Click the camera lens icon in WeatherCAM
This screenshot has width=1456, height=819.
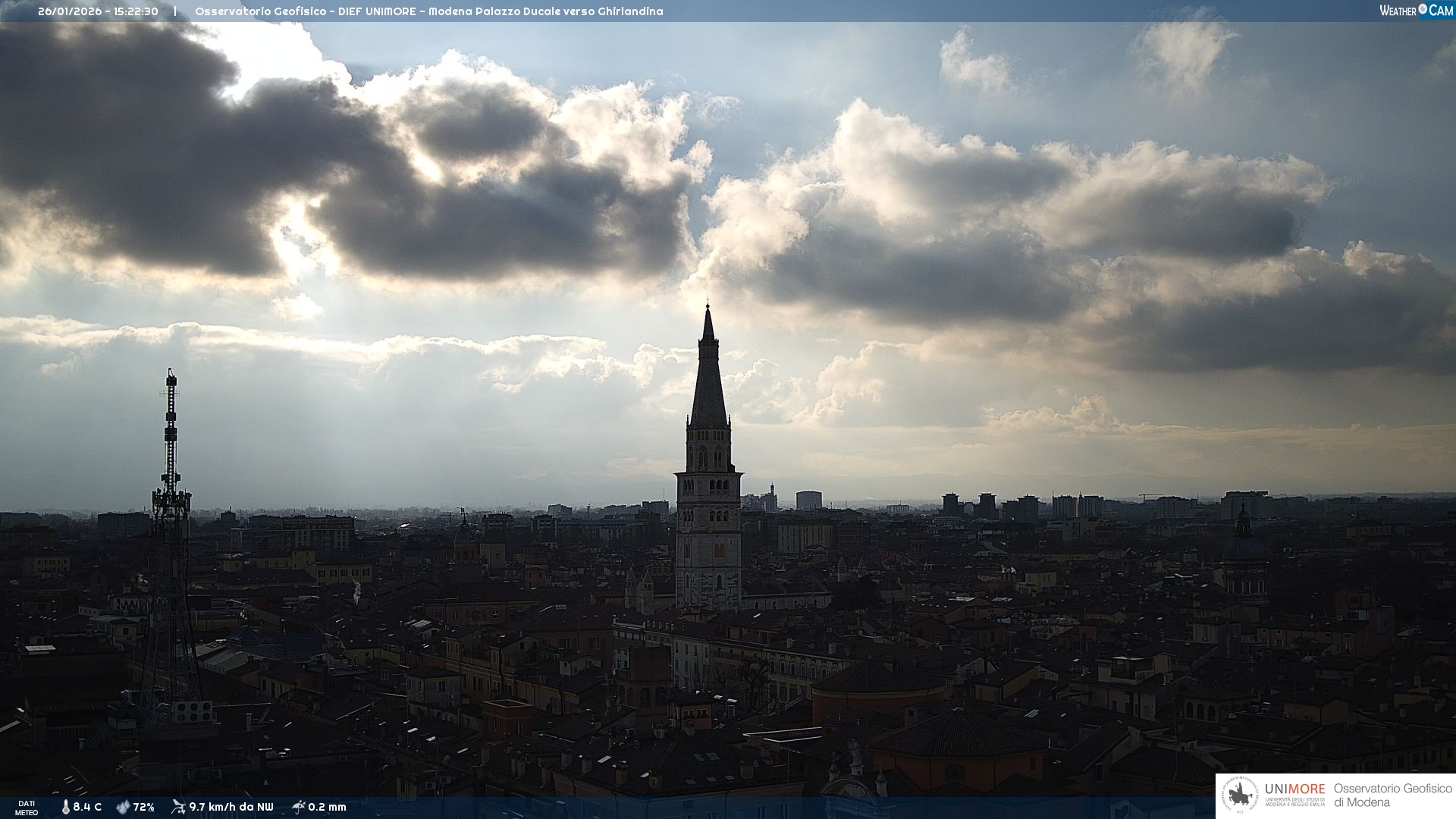coord(1423,9)
